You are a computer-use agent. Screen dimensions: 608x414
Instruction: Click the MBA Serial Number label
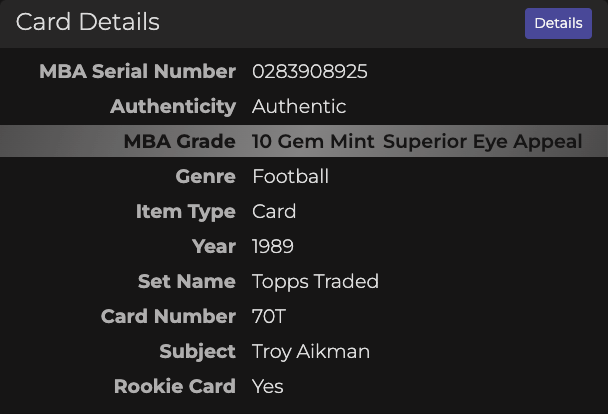tap(137, 72)
